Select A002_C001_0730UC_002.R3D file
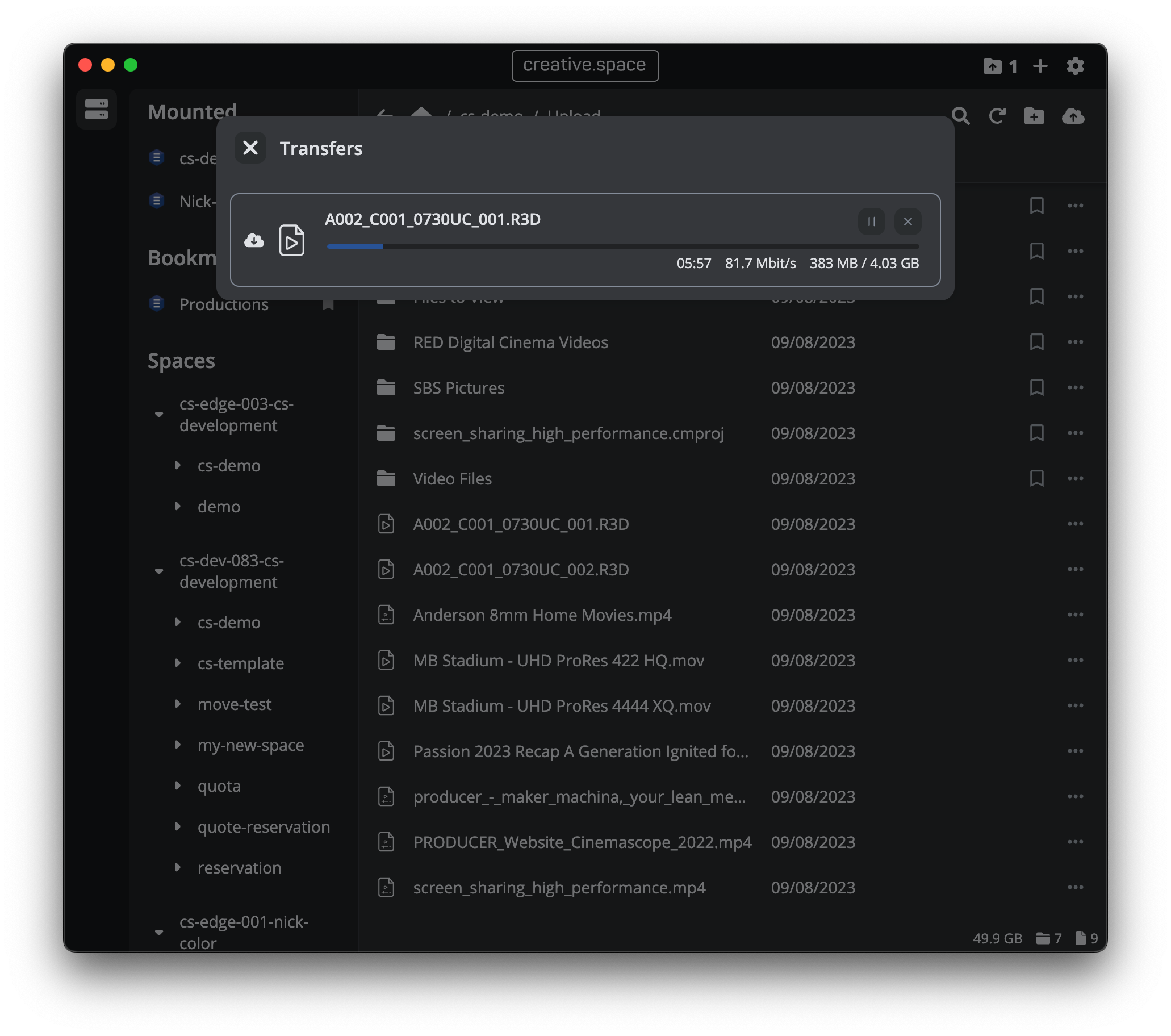This screenshot has width=1171, height=1036. click(521, 570)
